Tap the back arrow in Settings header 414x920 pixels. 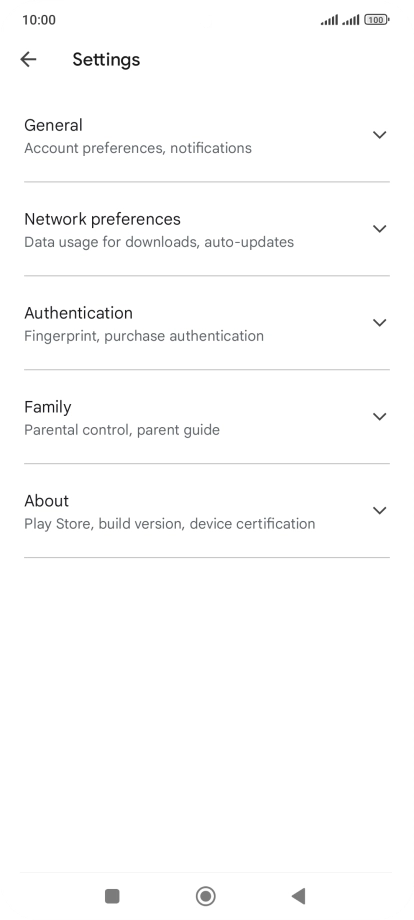[28, 59]
